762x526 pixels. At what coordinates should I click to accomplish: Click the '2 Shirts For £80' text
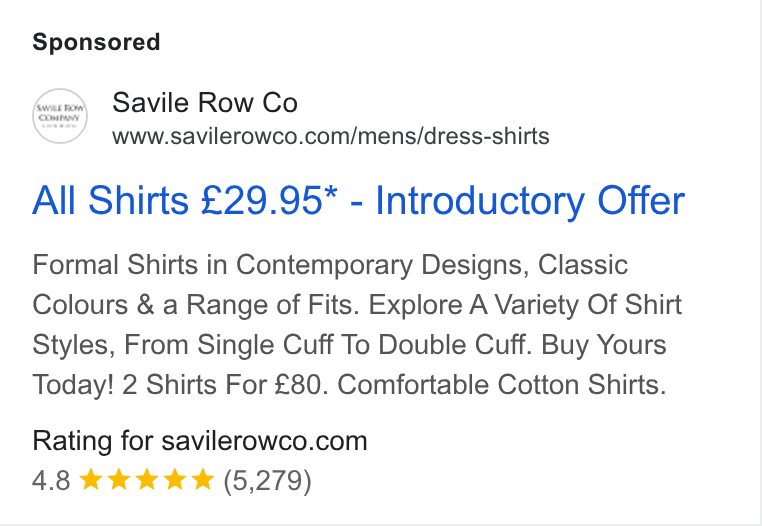click(x=222, y=385)
